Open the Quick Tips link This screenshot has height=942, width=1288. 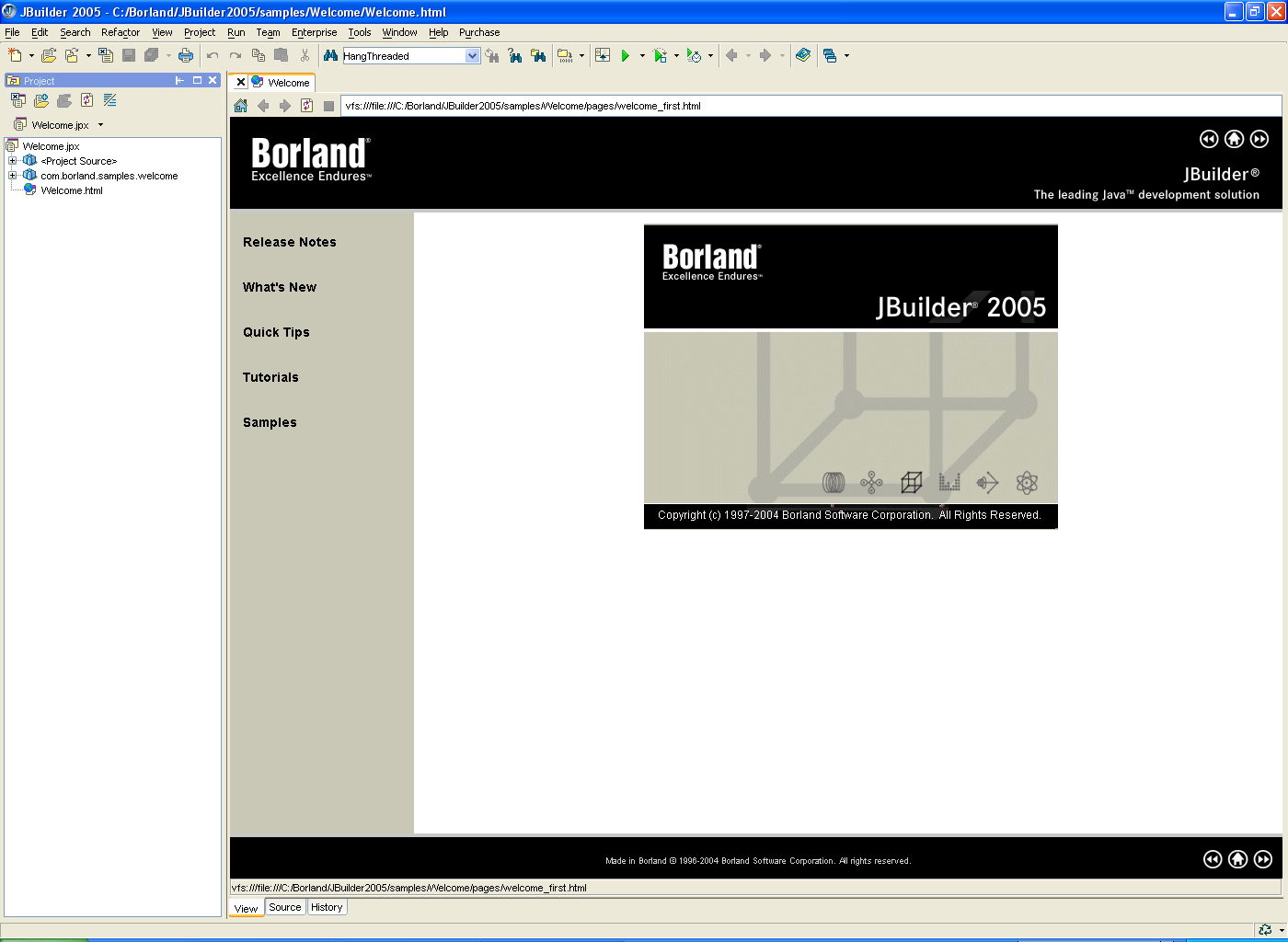point(276,332)
